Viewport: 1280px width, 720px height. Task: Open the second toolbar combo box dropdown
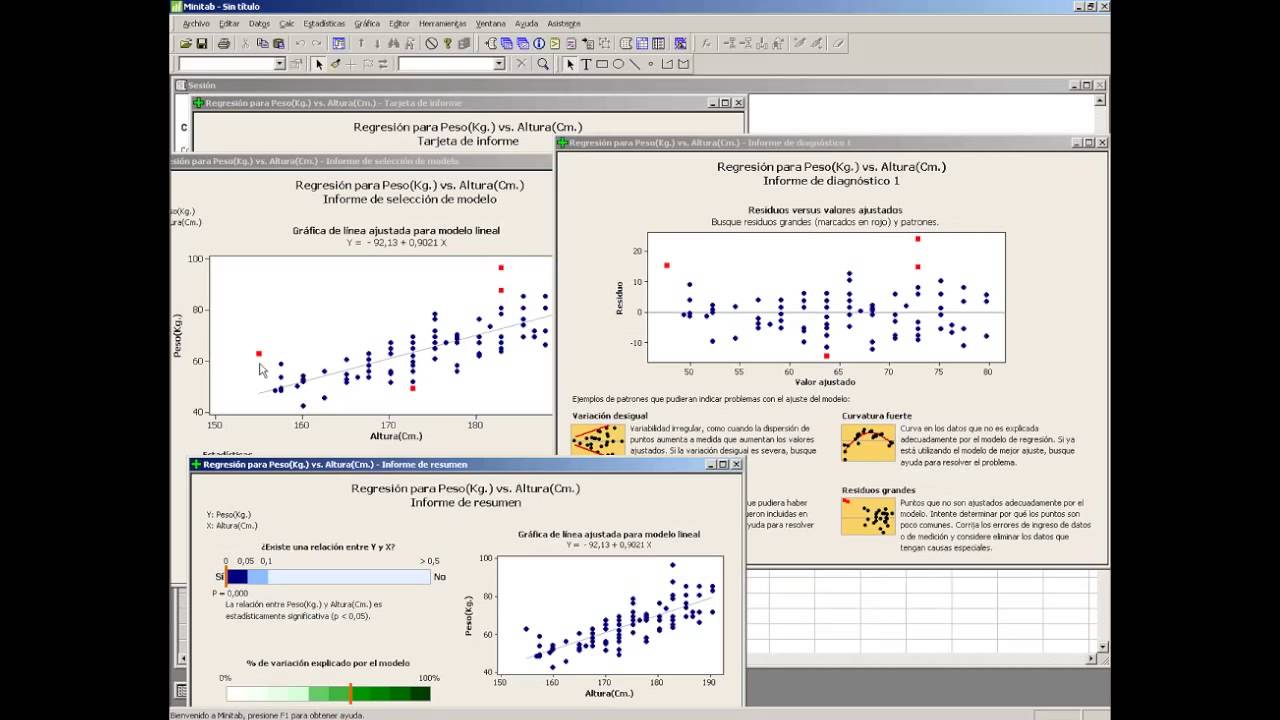click(499, 64)
